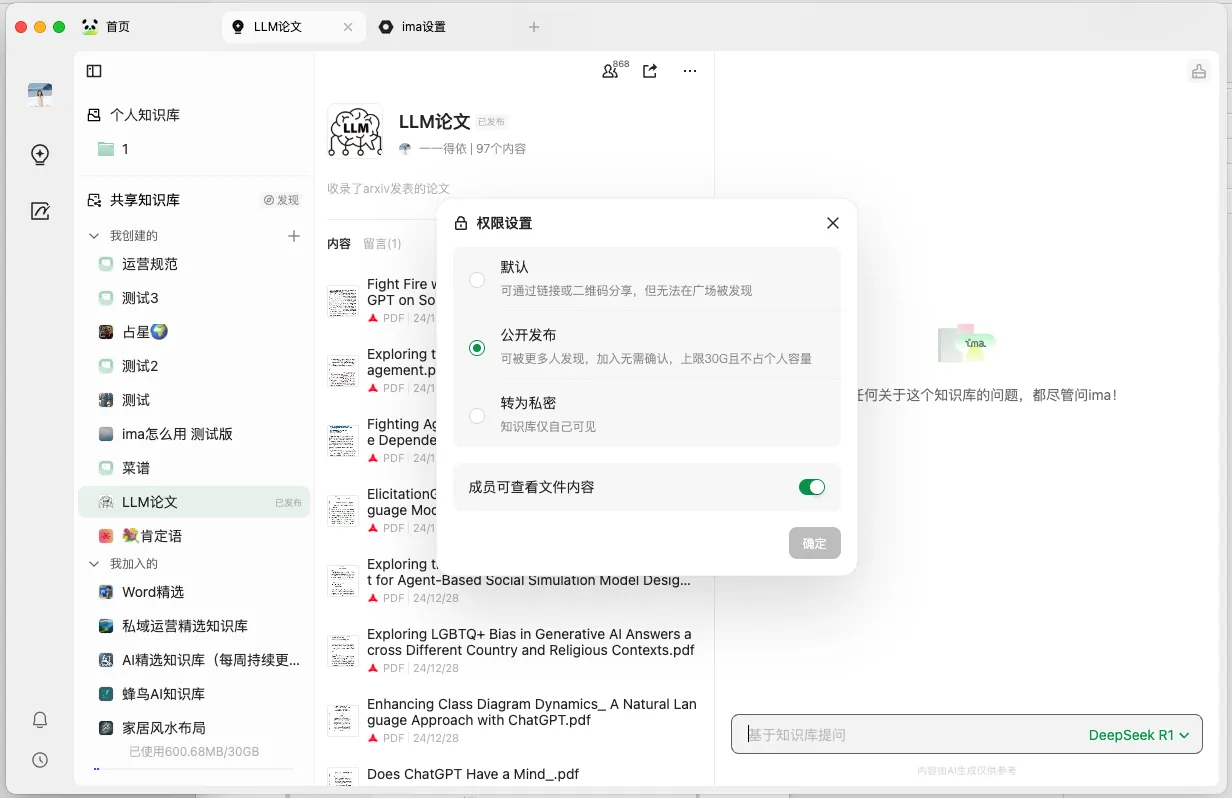Click the new chat bubble icon
This screenshot has width=1232, height=798.
point(40,155)
